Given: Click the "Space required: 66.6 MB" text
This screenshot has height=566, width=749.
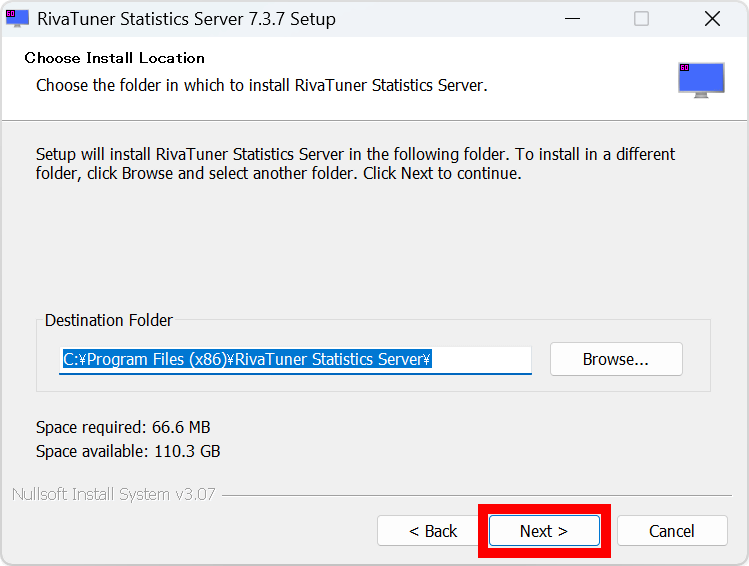Looking at the screenshot, I should (123, 427).
